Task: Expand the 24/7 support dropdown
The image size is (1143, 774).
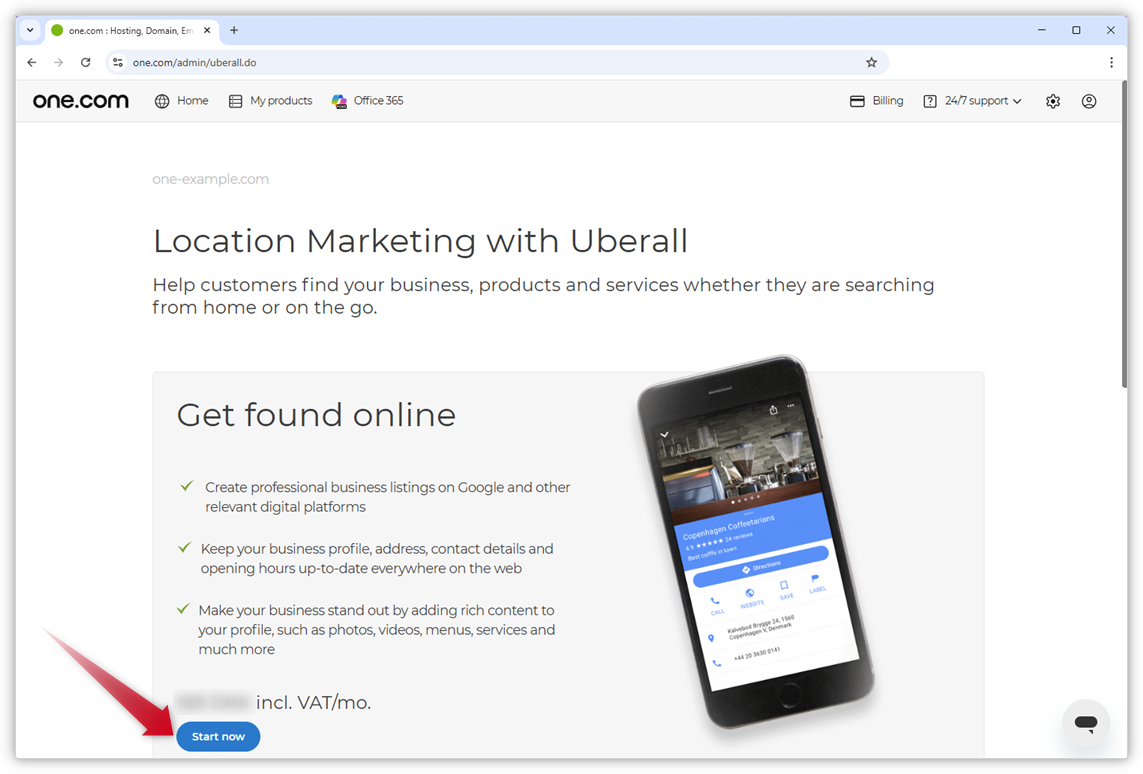Action: tap(971, 100)
